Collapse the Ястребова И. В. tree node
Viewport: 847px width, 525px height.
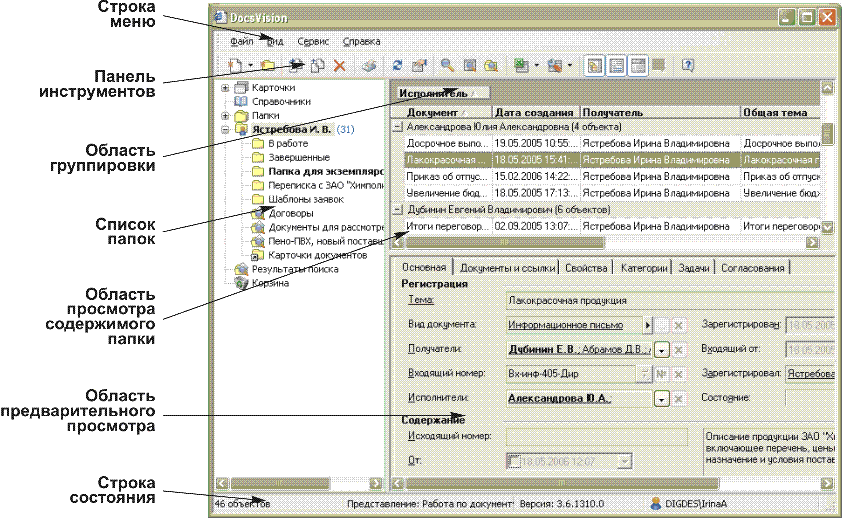click(x=226, y=130)
